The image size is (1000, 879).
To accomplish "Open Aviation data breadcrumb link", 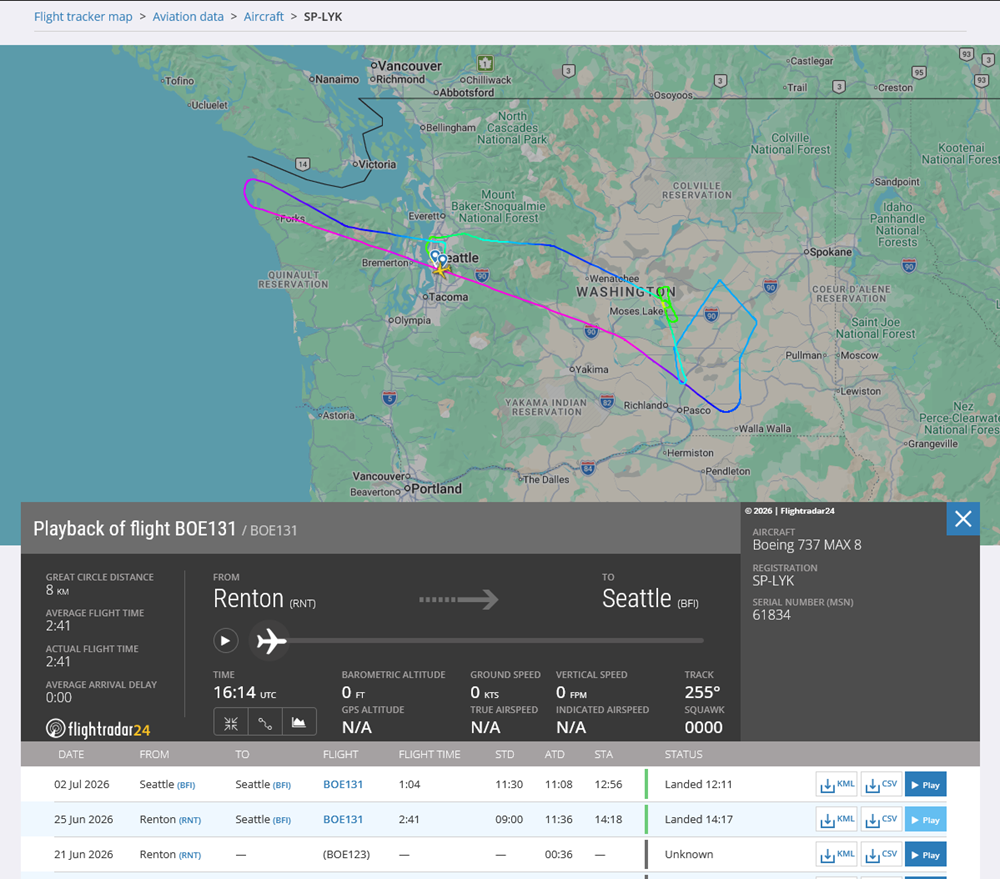I will click(x=188, y=17).
